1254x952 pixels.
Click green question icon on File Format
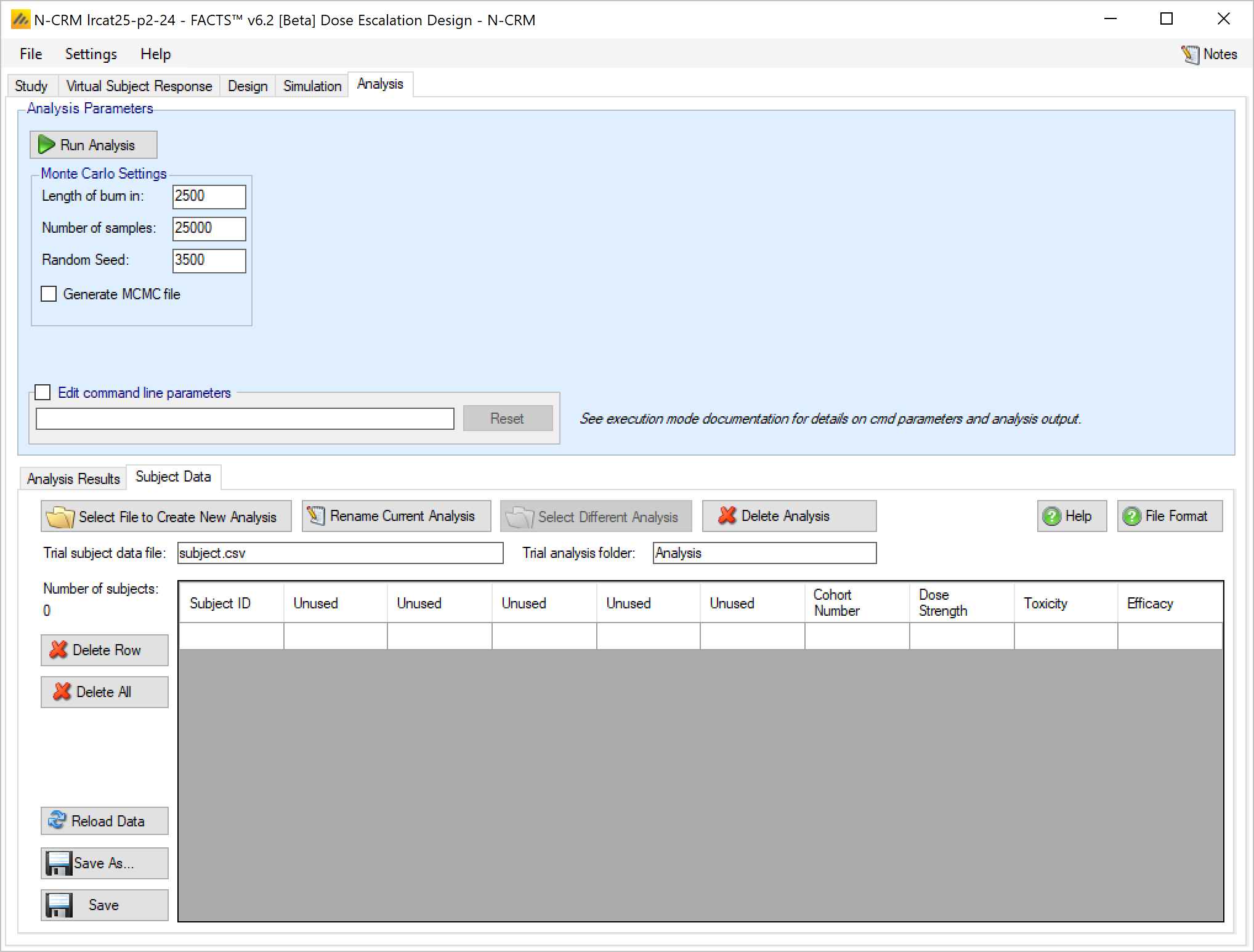pyautogui.click(x=1131, y=516)
